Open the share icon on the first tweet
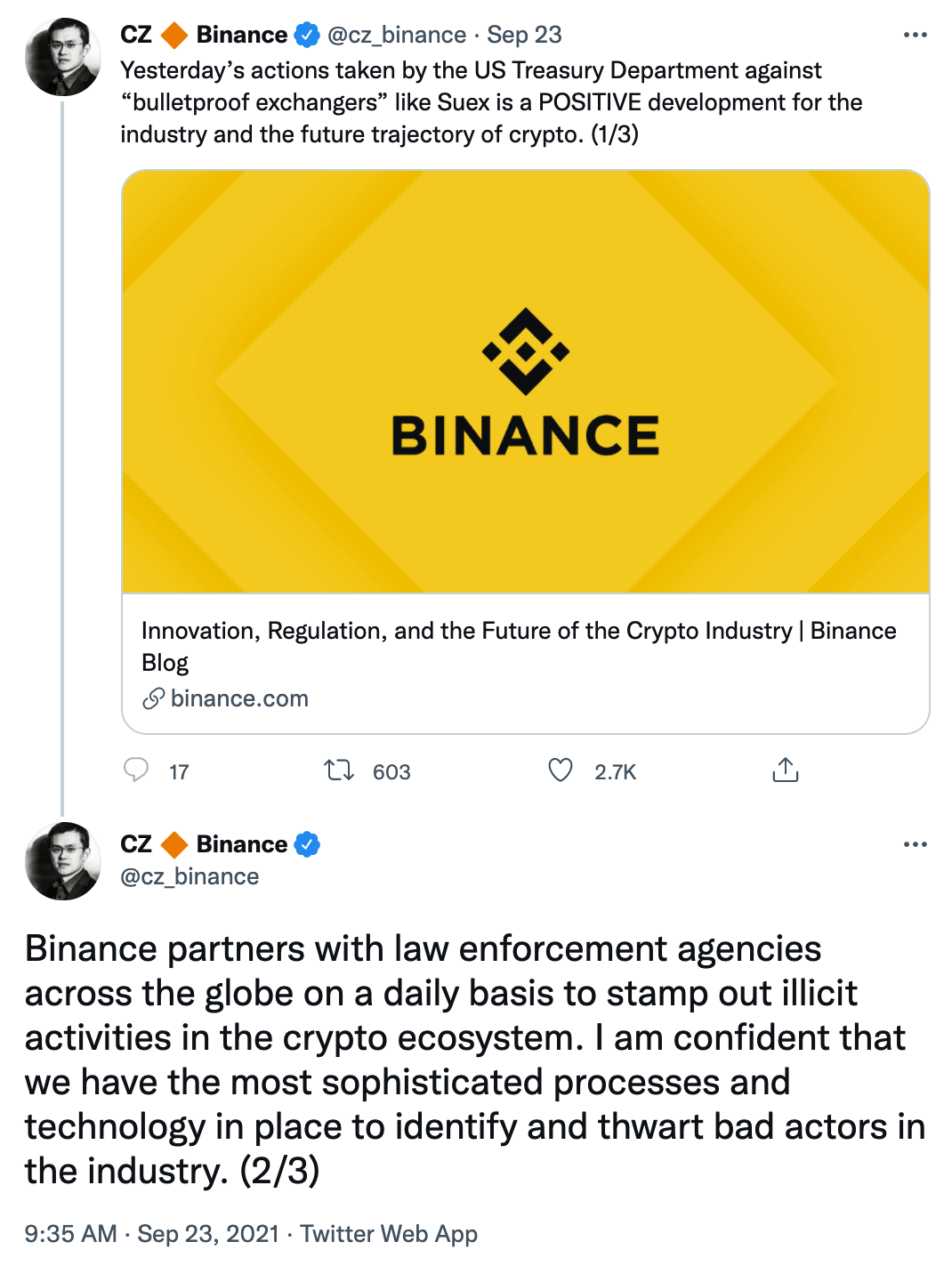 point(786,769)
